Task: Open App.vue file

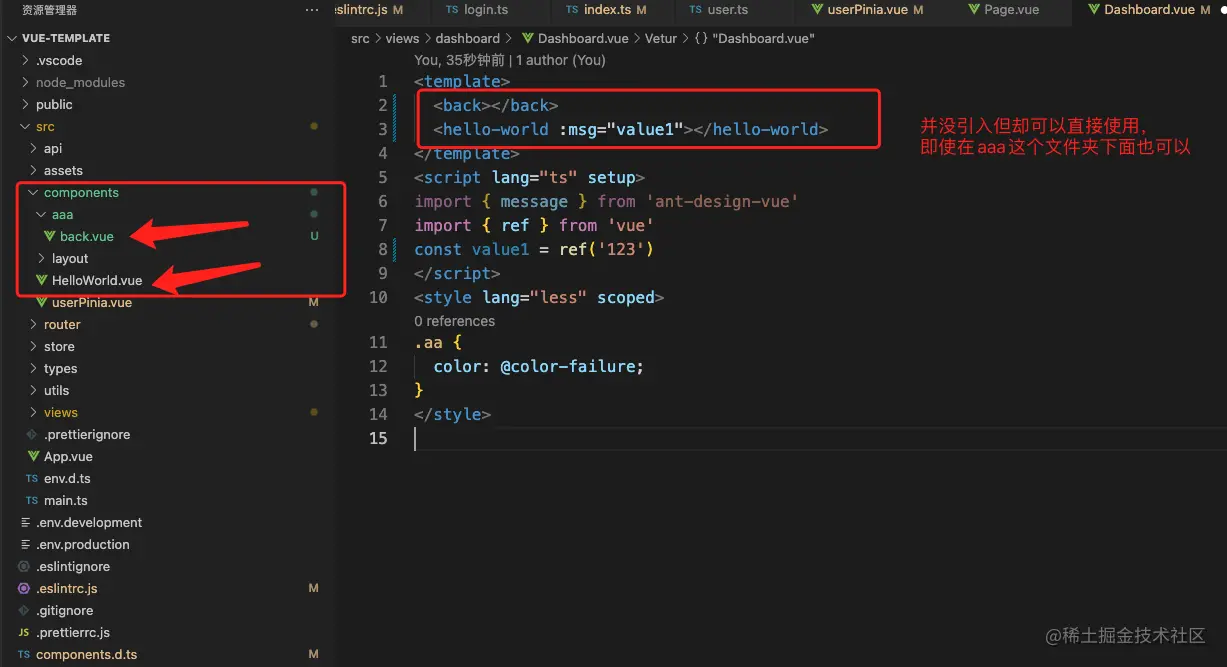Action: pyautogui.click(x=68, y=456)
